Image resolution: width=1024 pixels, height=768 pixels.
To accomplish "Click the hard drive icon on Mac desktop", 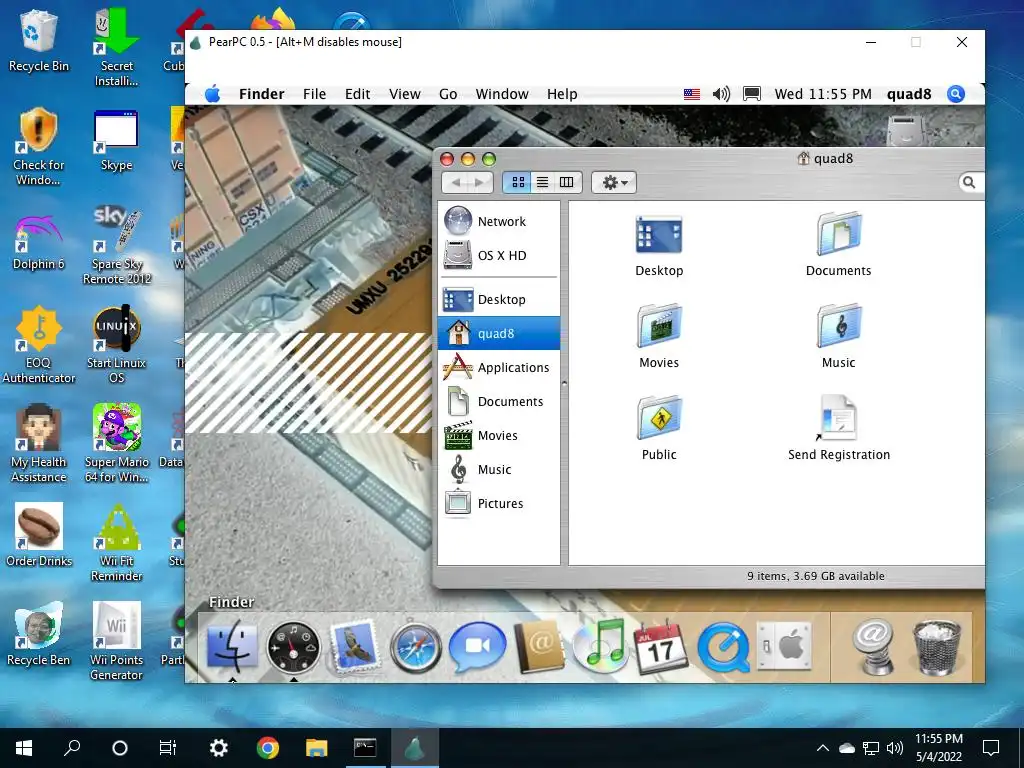I will point(906,129).
